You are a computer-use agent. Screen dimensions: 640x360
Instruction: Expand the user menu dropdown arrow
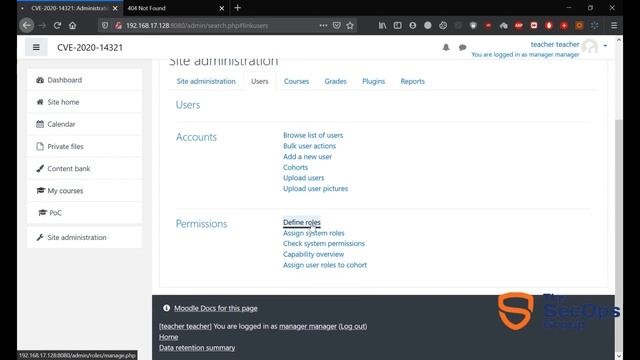point(605,46)
